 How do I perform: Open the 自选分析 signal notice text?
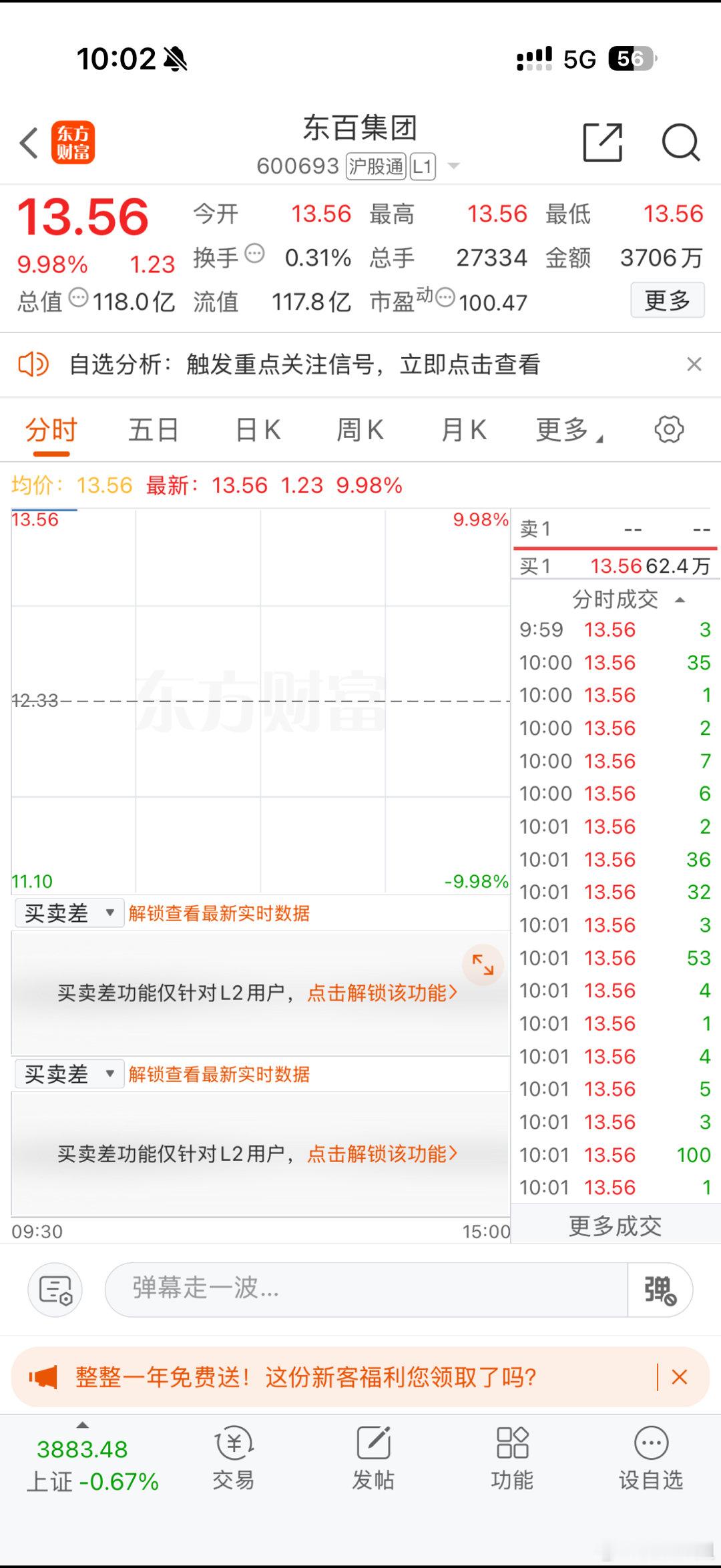pyautogui.click(x=304, y=364)
